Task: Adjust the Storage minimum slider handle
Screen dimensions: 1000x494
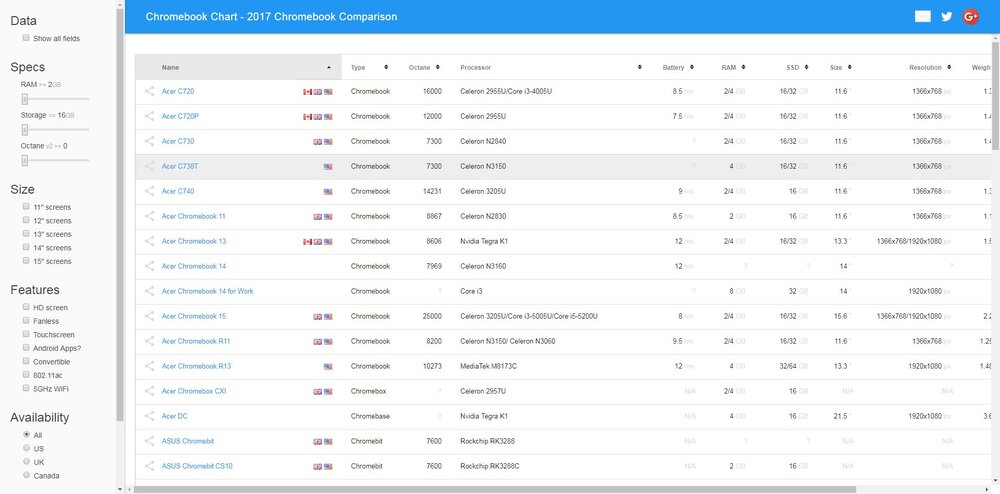Action: tap(24, 129)
